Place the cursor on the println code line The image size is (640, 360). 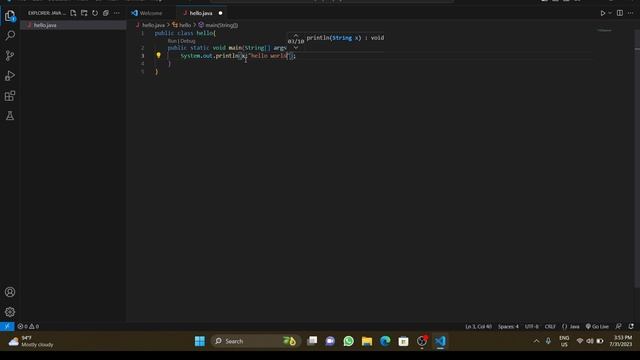[238, 56]
